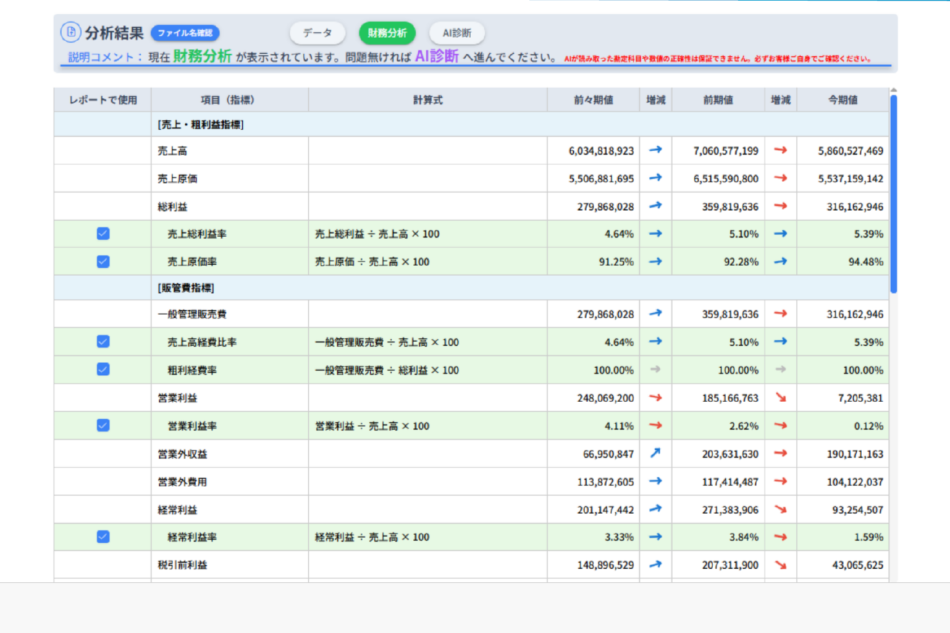Click the value 6,034,818,923
950x633 pixels.
tap(601, 151)
